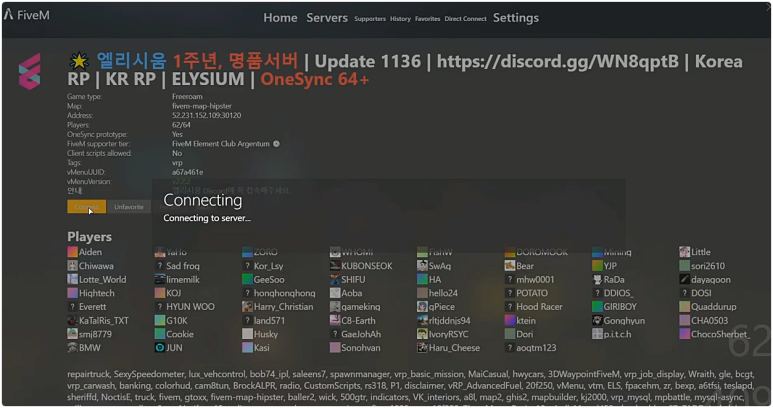Click the pink Elysium server icon
Screen dimensions: 773x408
(x=30, y=71)
